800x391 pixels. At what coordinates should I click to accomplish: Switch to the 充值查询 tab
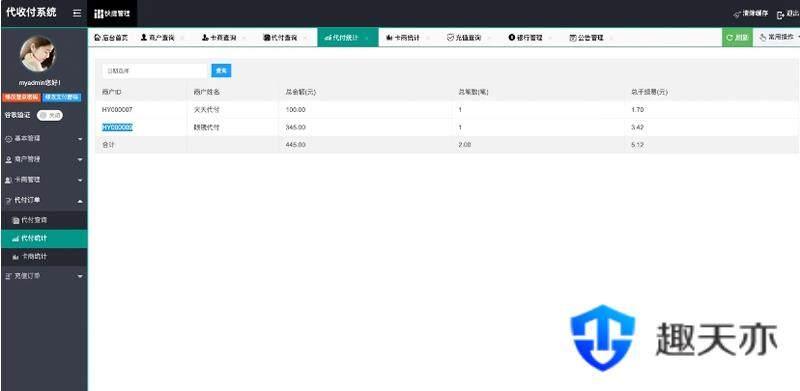pyautogui.click(x=464, y=38)
